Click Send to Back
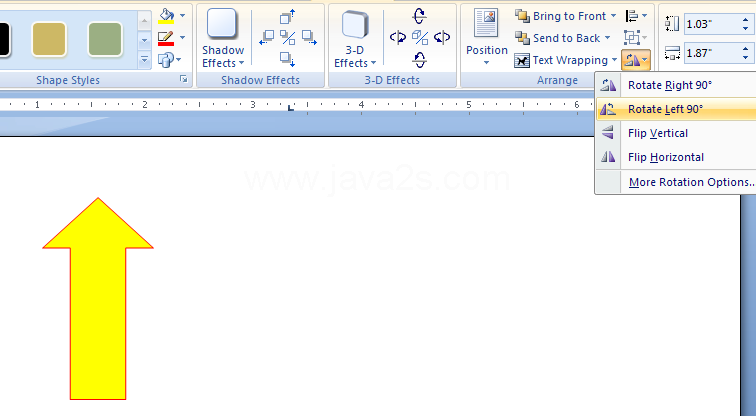Screen dimensions: 756x416 coord(557,38)
